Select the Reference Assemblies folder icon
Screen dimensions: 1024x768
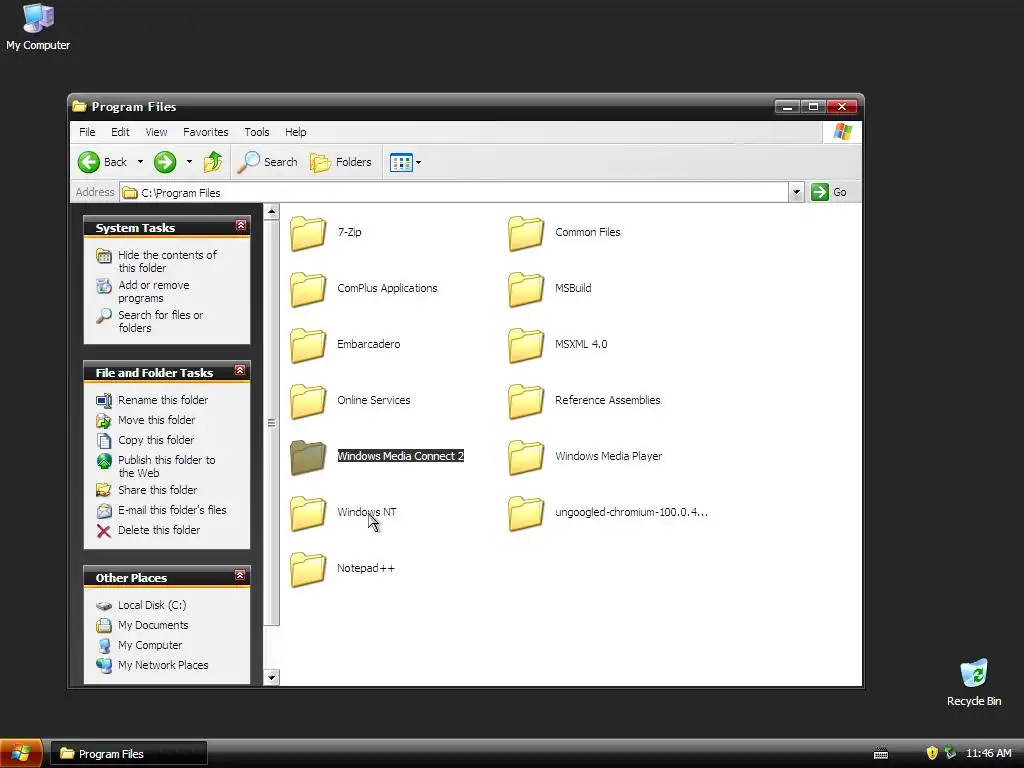(x=526, y=402)
